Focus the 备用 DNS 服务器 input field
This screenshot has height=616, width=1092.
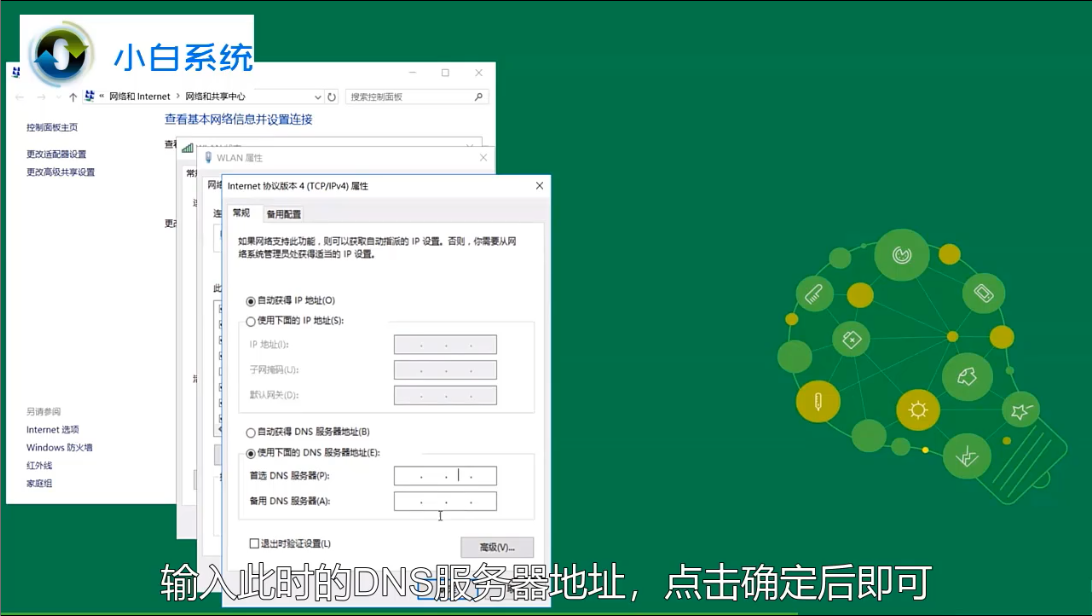[445, 501]
